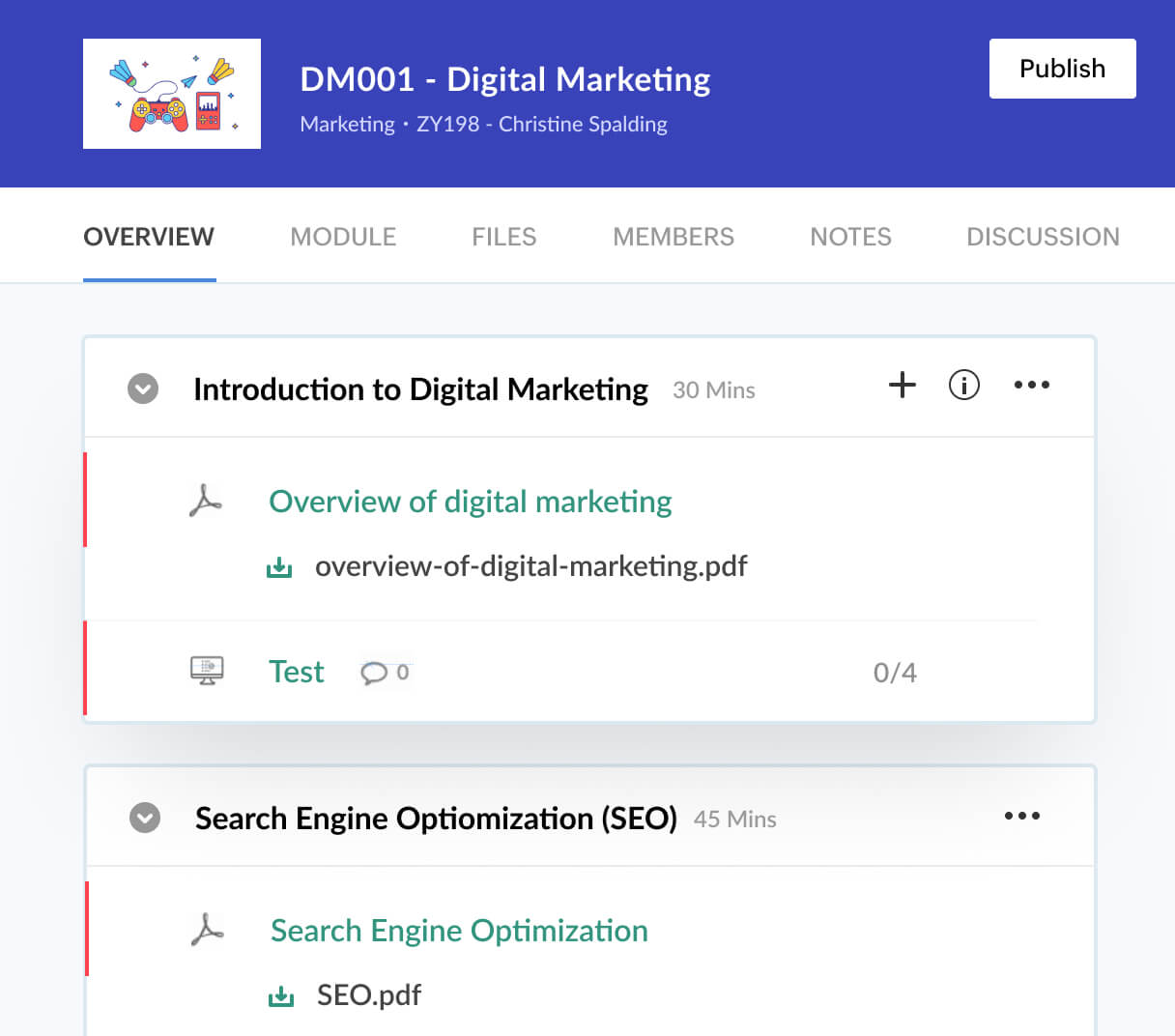
Task: Select the Discussion tab
Action: coord(1043,237)
